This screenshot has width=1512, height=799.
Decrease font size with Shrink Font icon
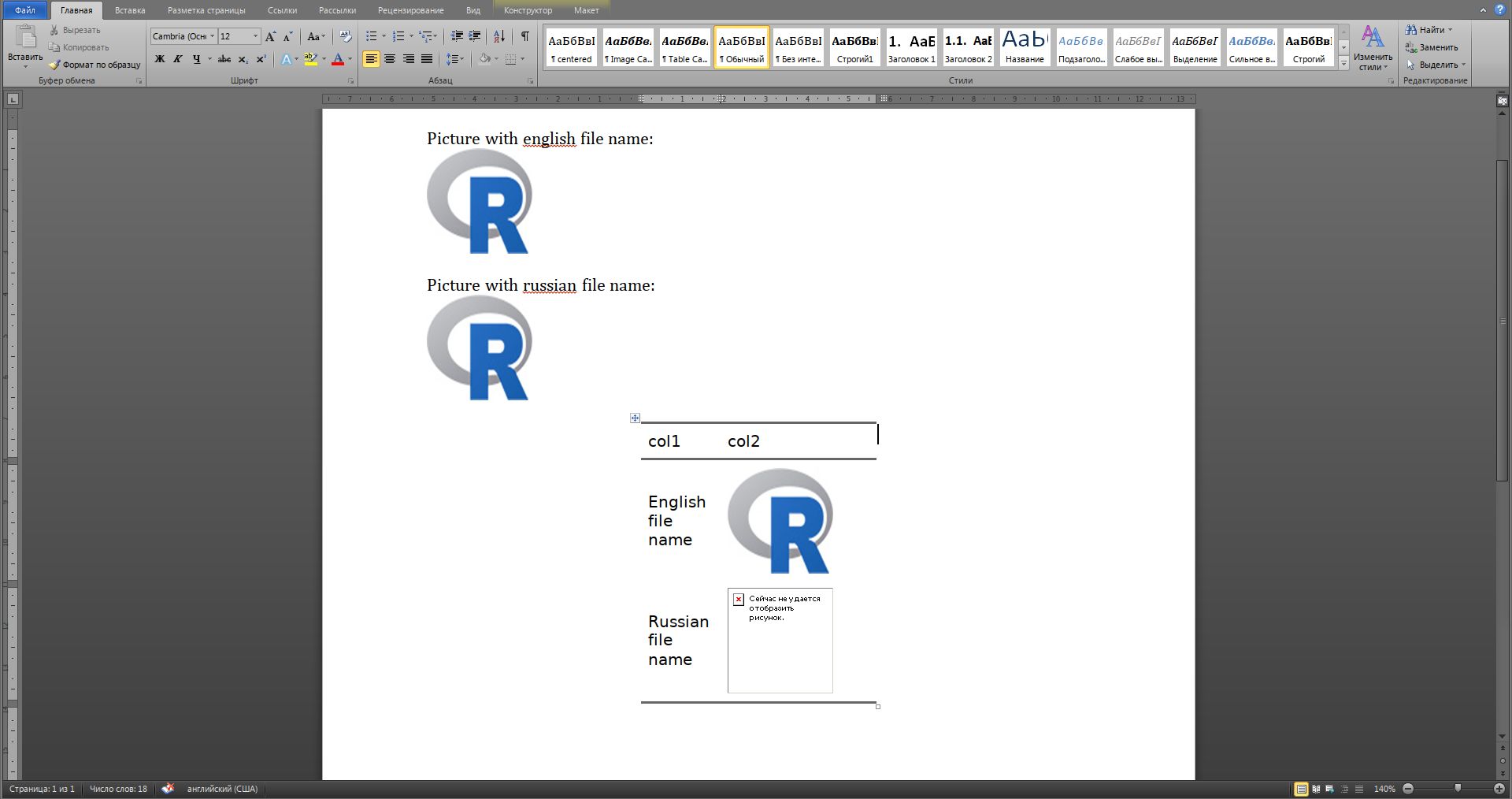pyautogui.click(x=288, y=36)
